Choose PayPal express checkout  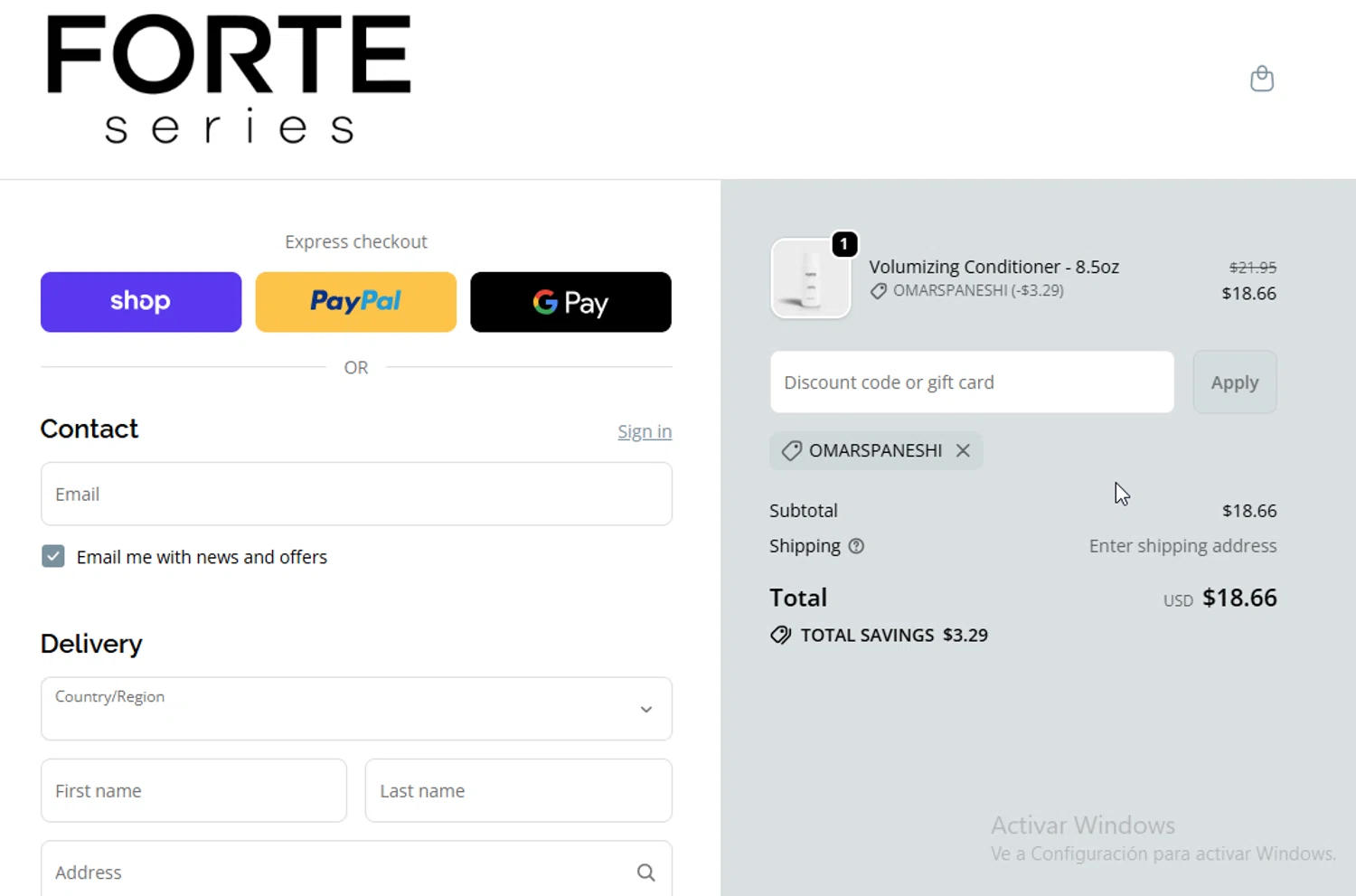tap(356, 302)
